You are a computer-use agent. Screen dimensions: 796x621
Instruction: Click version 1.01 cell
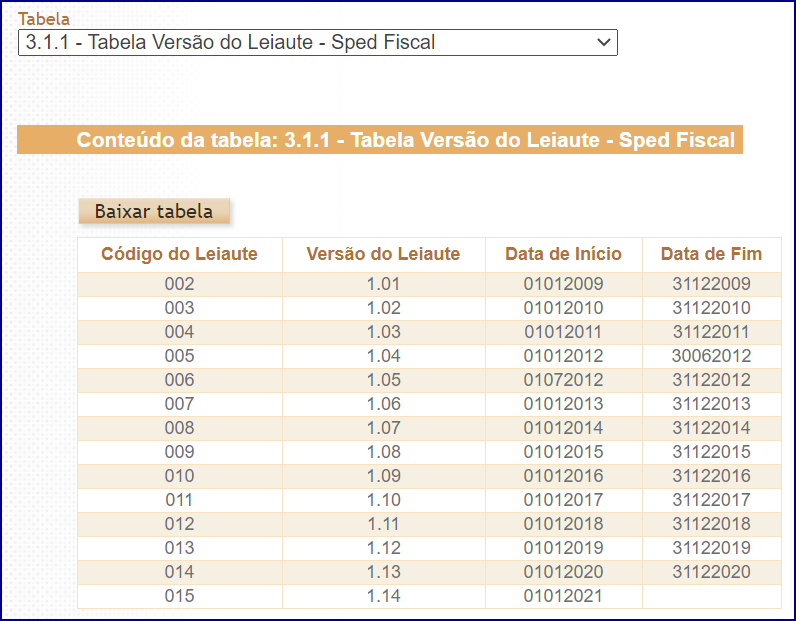point(384,284)
